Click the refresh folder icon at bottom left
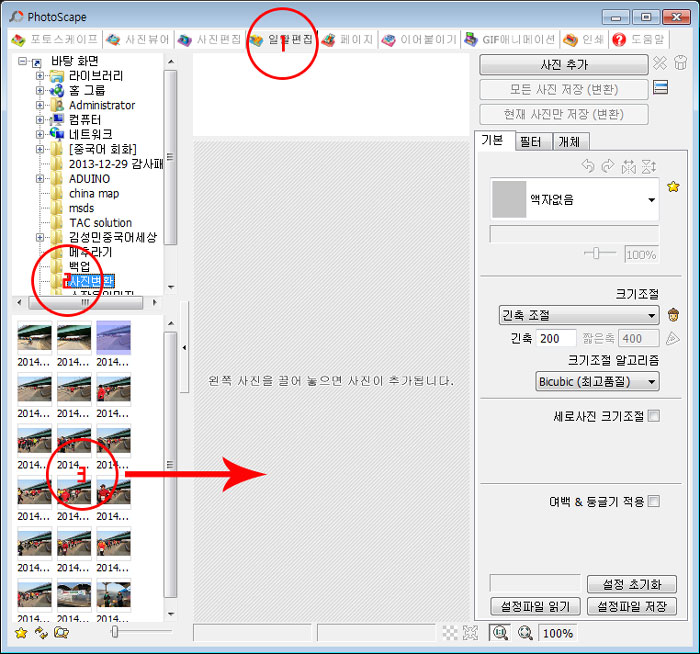This screenshot has height=654, width=700. (41, 633)
